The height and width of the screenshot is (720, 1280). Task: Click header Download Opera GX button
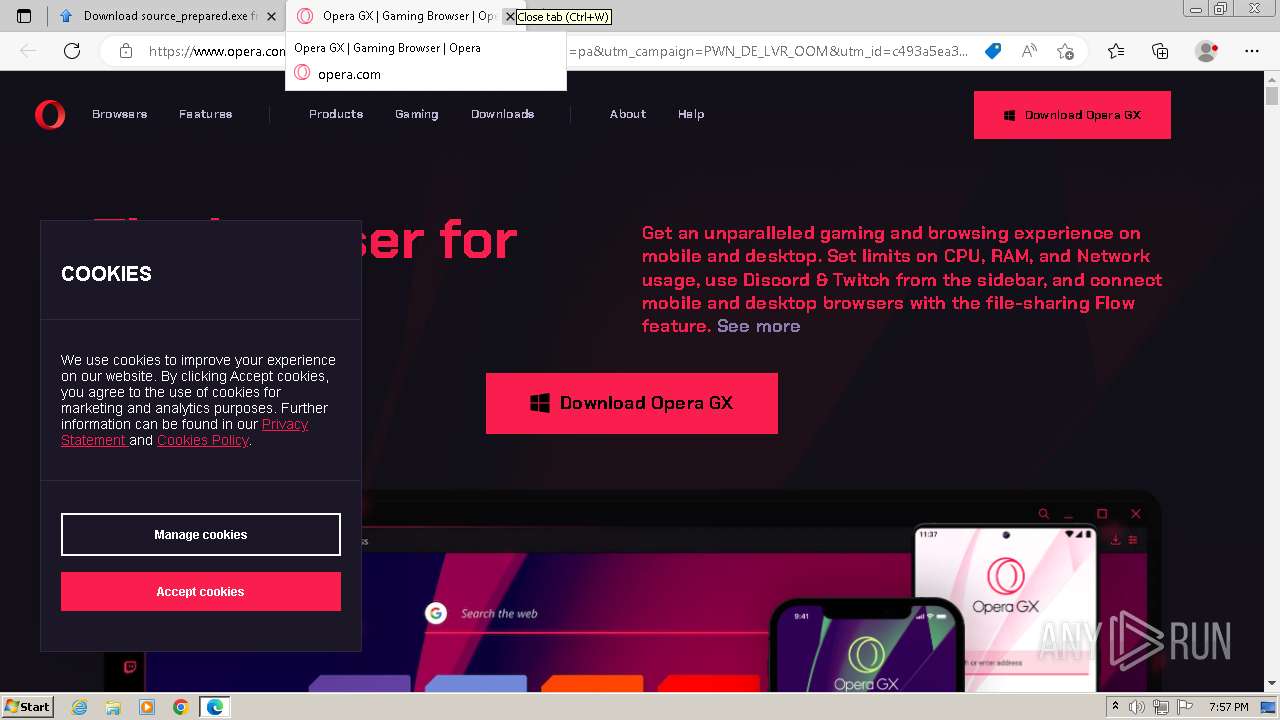pyautogui.click(x=1072, y=115)
